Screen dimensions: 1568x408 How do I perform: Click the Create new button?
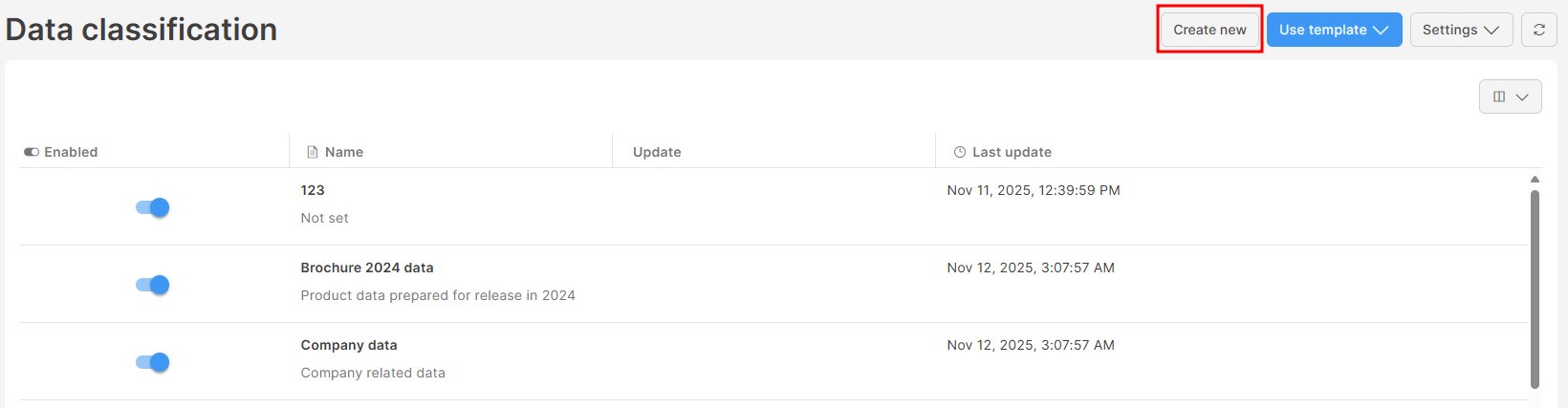click(x=1209, y=30)
